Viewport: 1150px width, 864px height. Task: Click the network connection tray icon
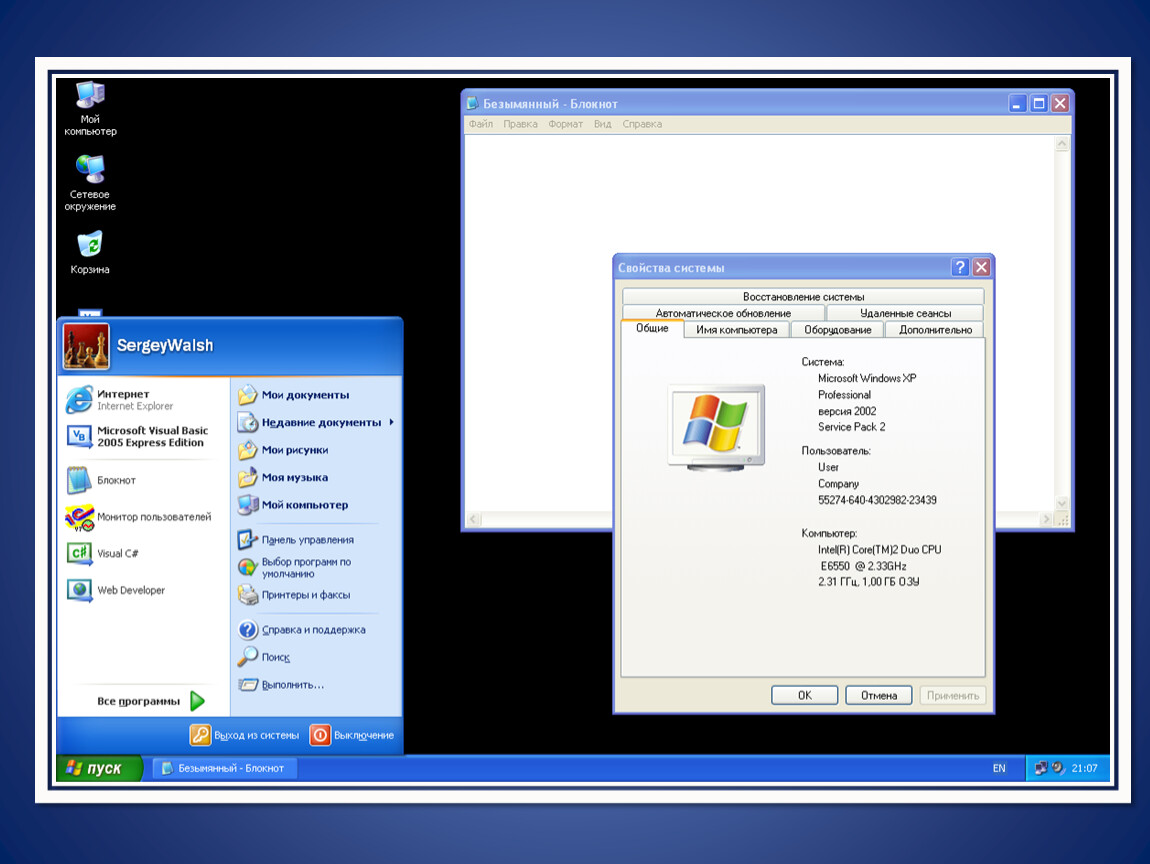coord(1041,768)
